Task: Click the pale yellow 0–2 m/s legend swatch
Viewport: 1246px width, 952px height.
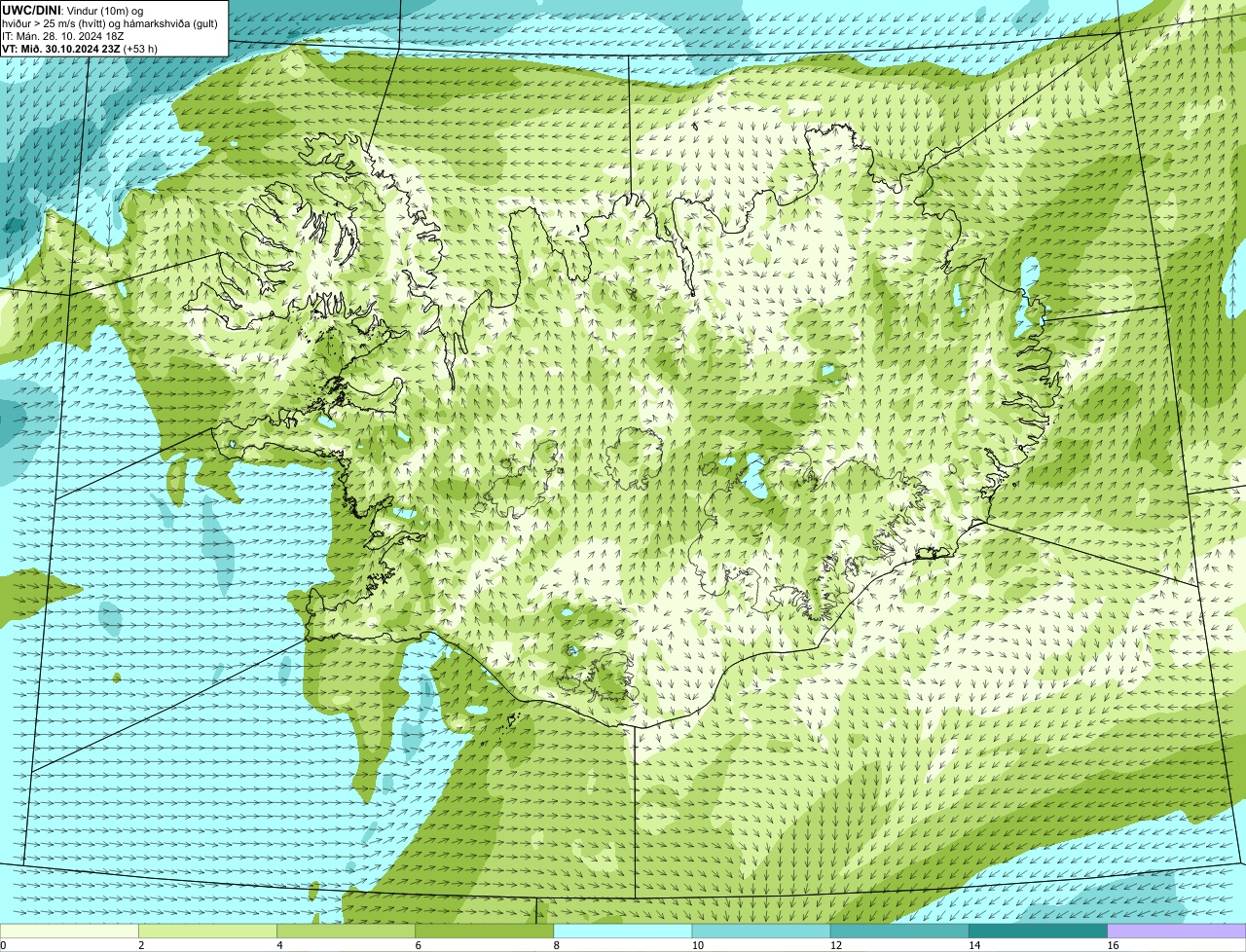Action: (70, 931)
